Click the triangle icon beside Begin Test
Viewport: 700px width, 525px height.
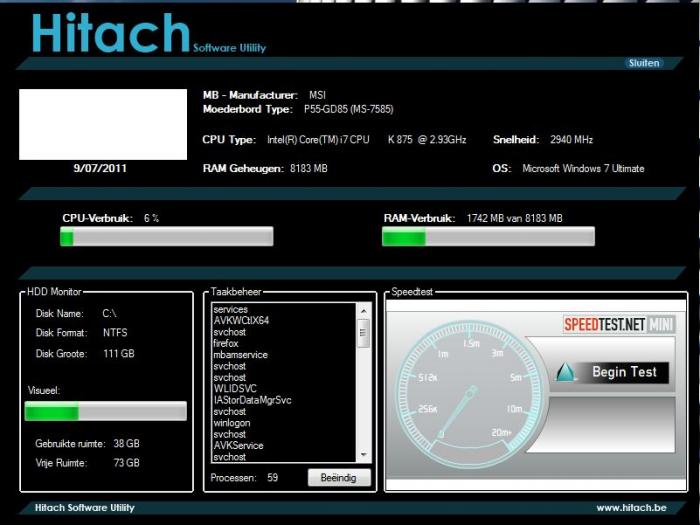coord(565,372)
